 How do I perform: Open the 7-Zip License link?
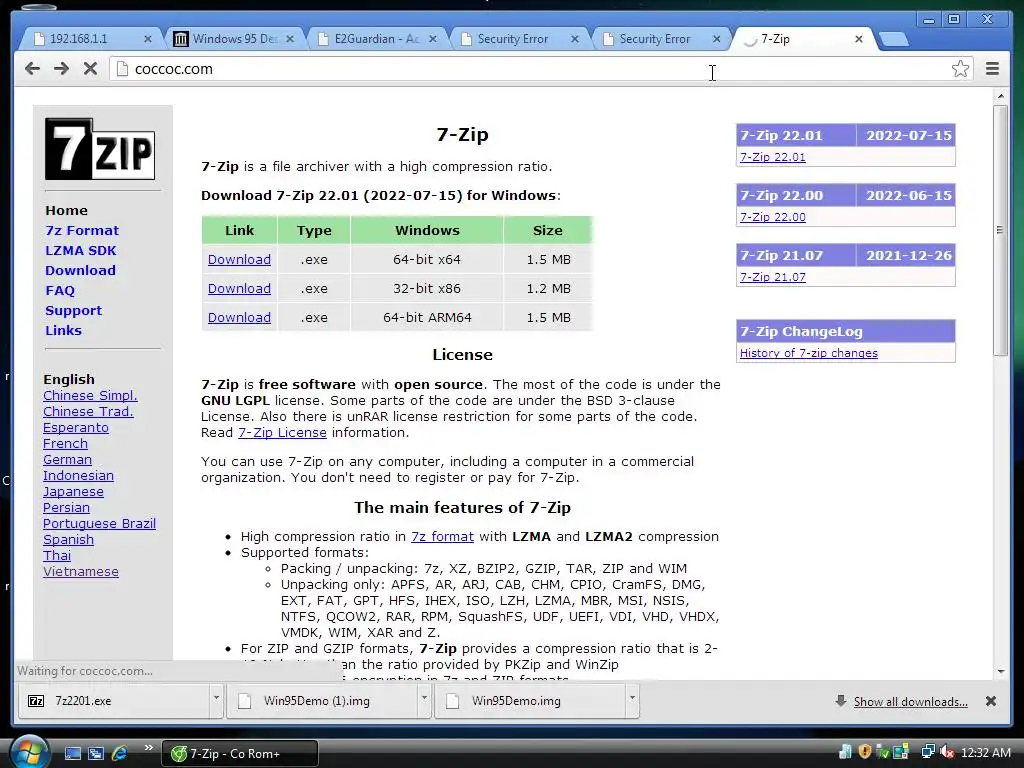pos(282,432)
